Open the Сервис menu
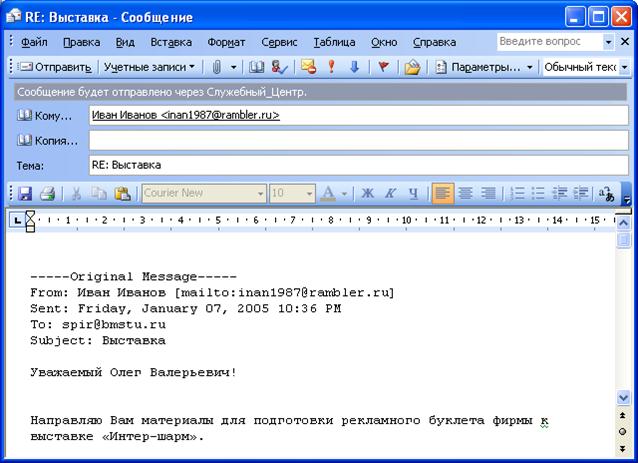Viewport: 638px width, 463px height. coord(279,42)
